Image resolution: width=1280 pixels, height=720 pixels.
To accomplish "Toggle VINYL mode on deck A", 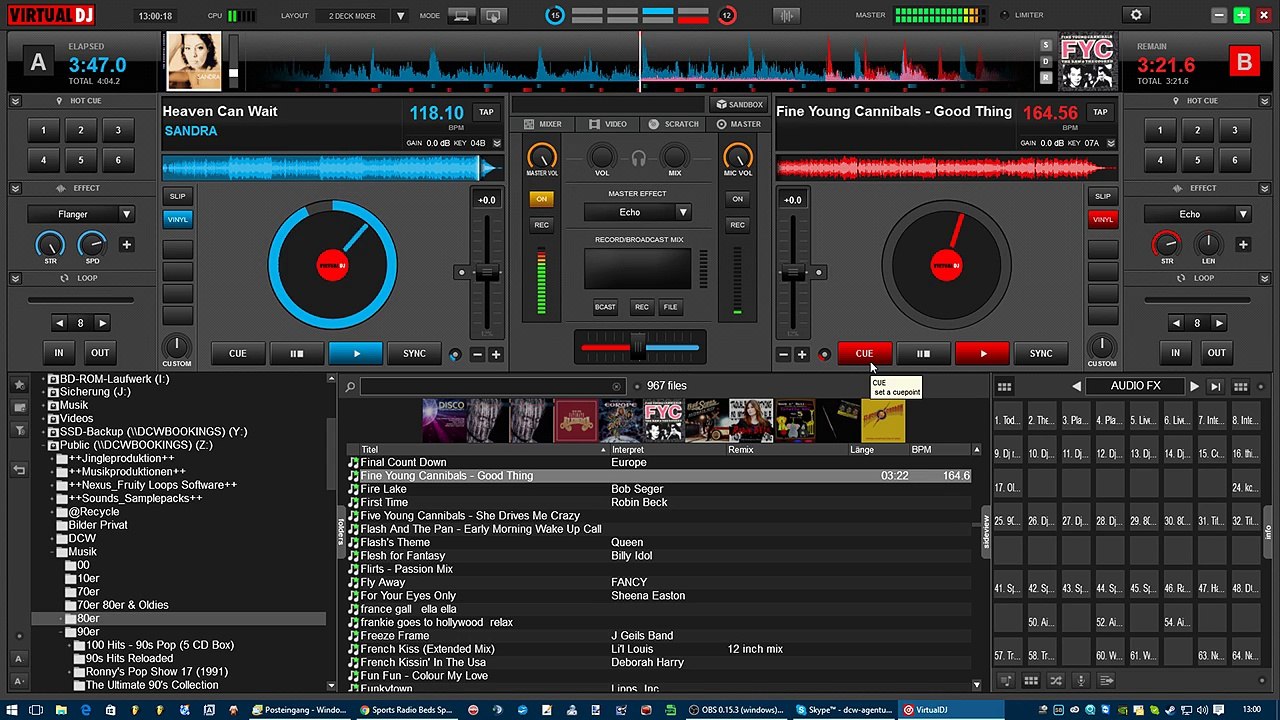I will pyautogui.click(x=177, y=219).
